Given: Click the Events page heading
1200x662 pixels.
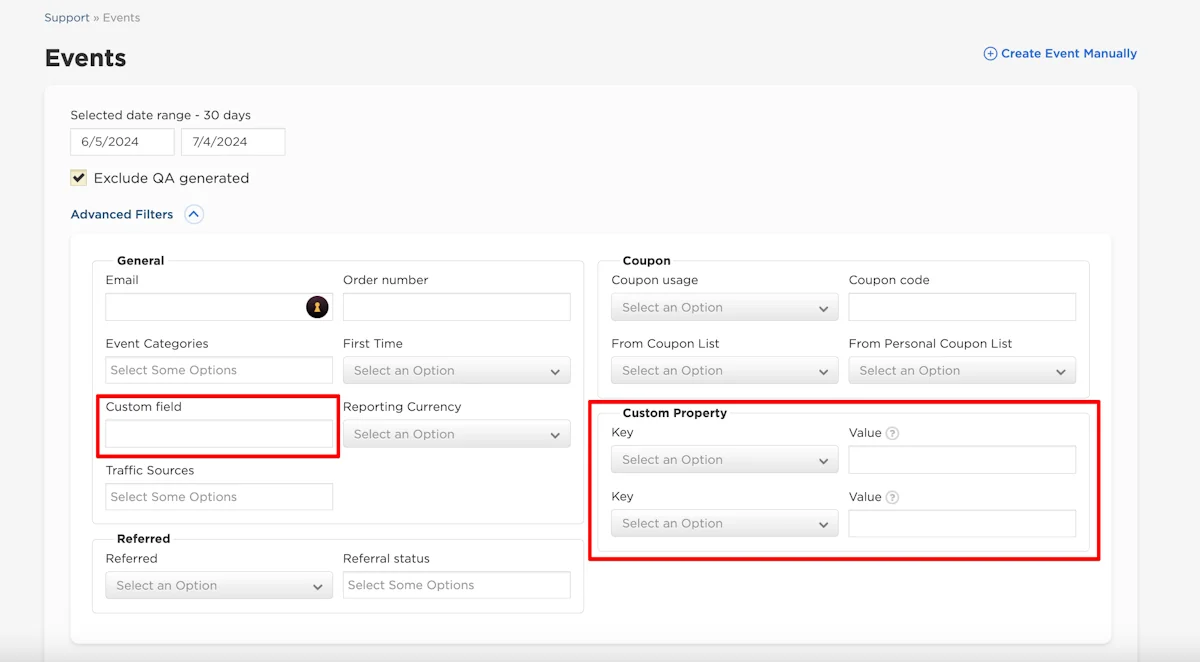Looking at the screenshot, I should tap(86, 58).
